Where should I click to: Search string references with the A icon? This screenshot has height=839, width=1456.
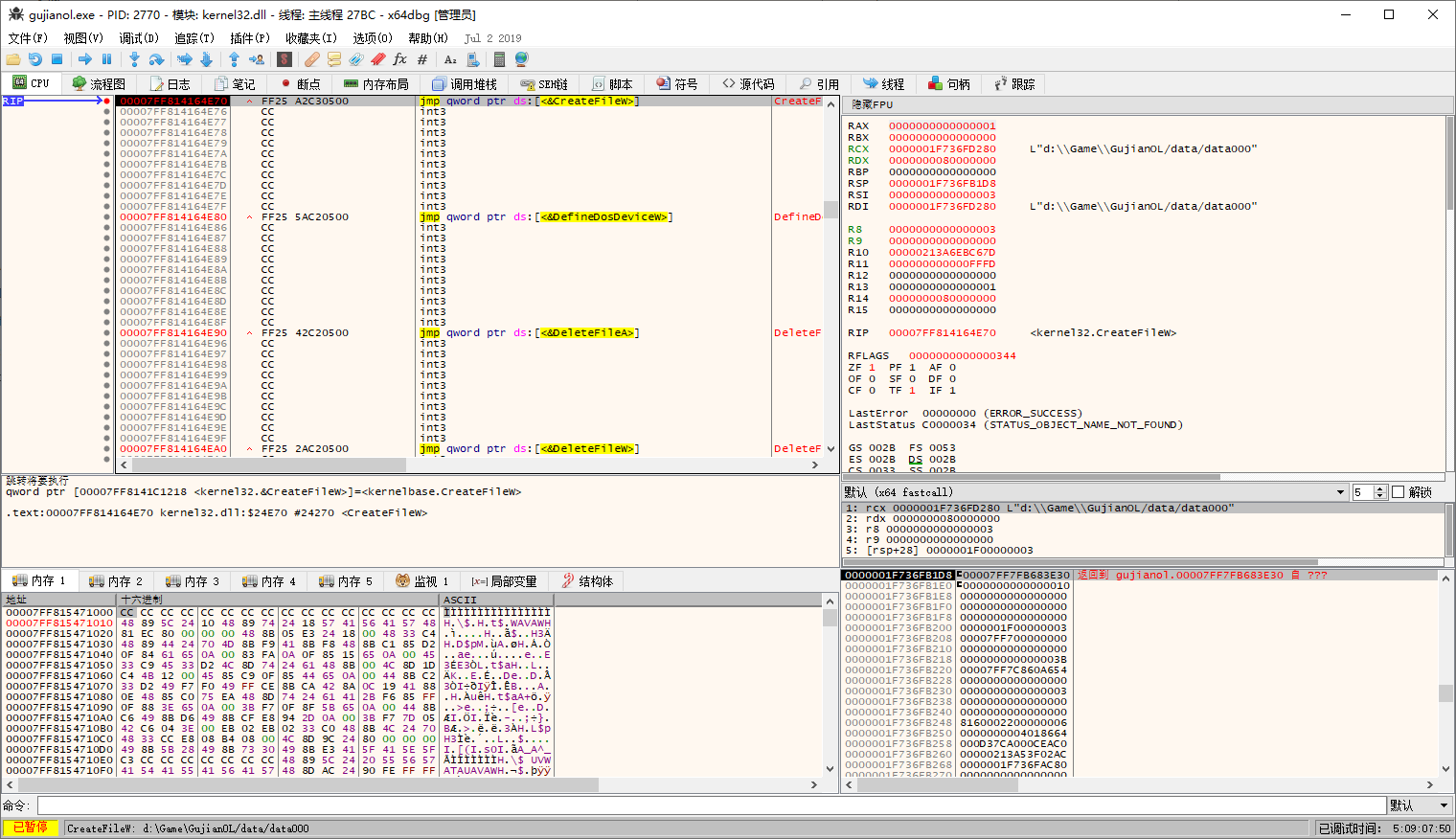tap(451, 59)
